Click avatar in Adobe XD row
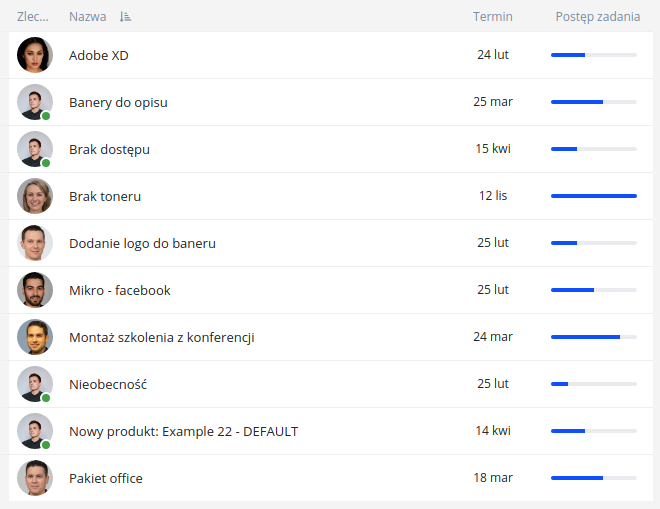Image resolution: width=660 pixels, height=509 pixels. coord(35,55)
